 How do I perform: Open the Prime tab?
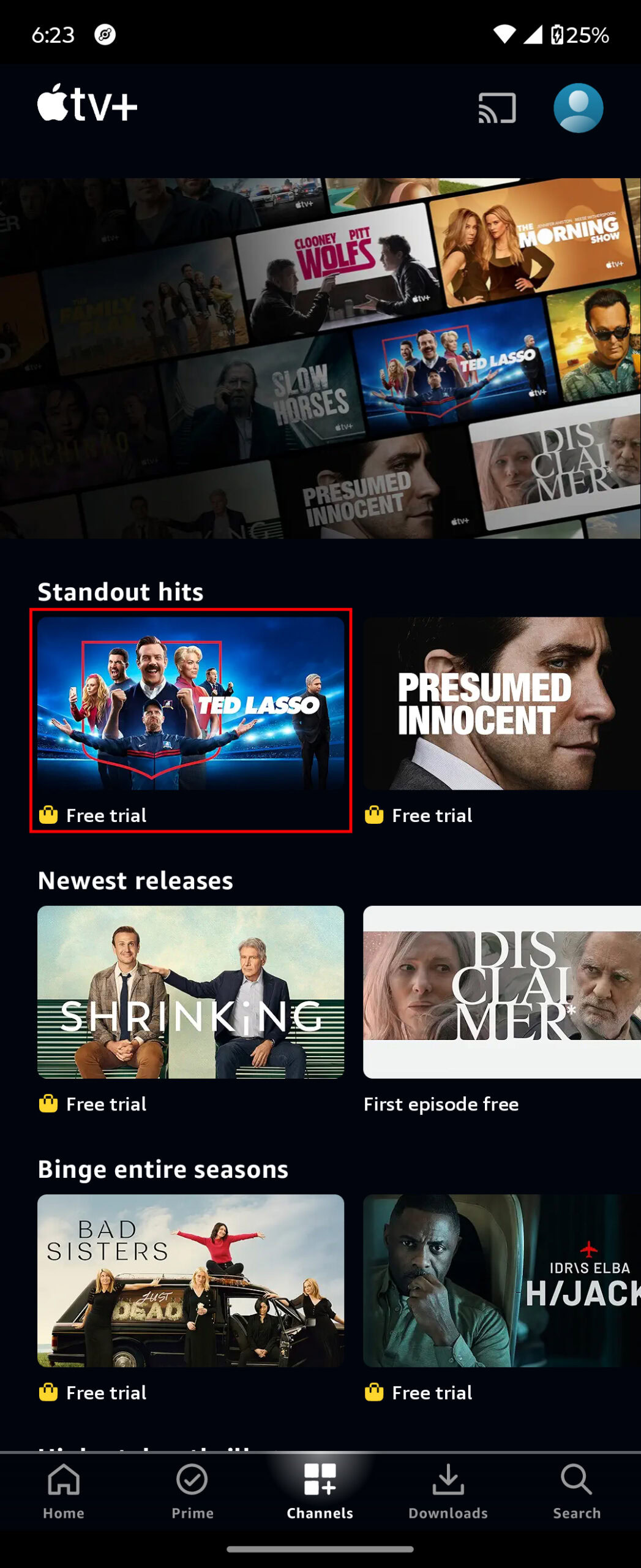tap(192, 1491)
